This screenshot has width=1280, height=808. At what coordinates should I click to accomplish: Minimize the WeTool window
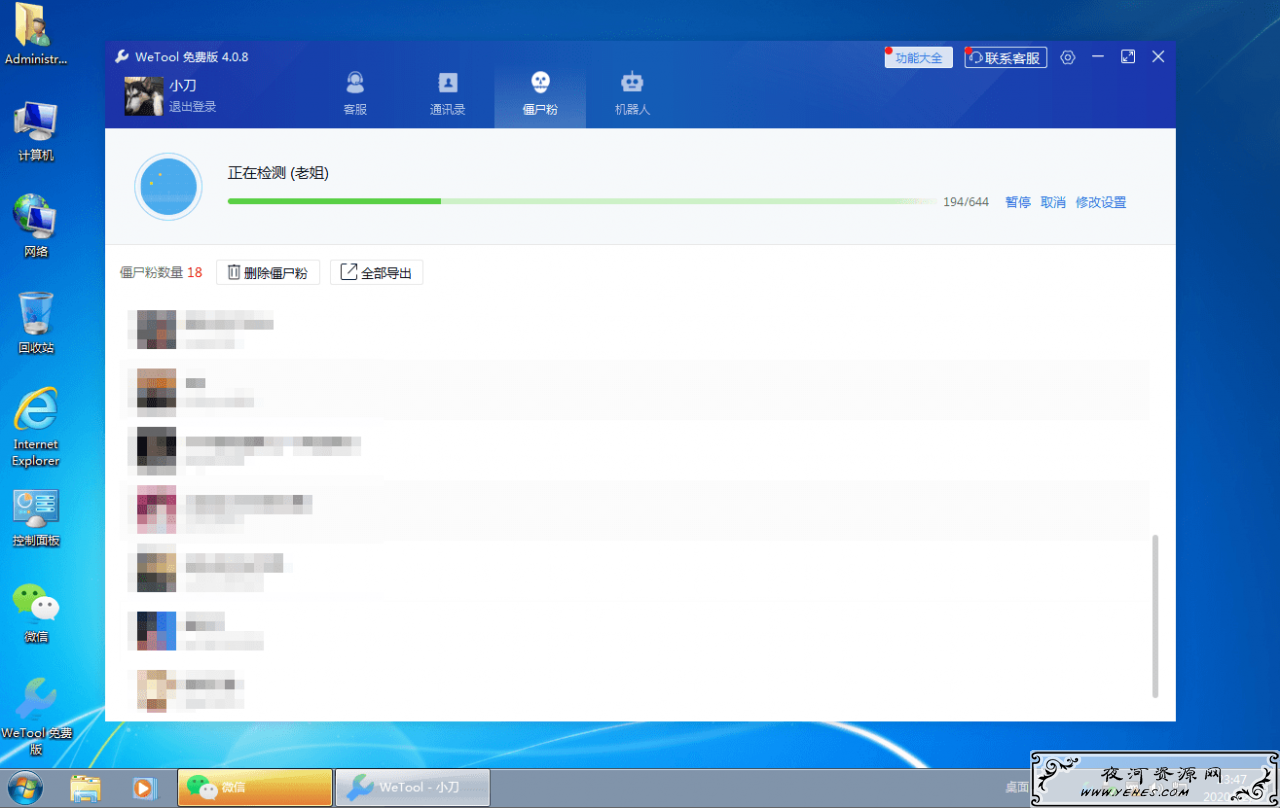[1098, 57]
